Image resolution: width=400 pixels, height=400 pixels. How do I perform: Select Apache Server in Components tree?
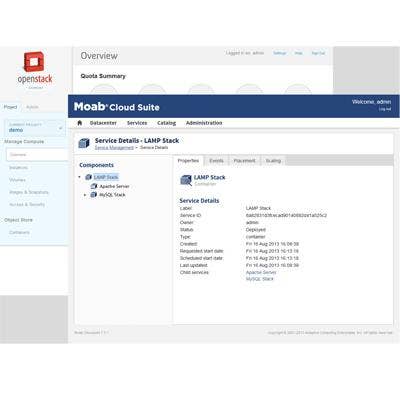tap(114, 186)
